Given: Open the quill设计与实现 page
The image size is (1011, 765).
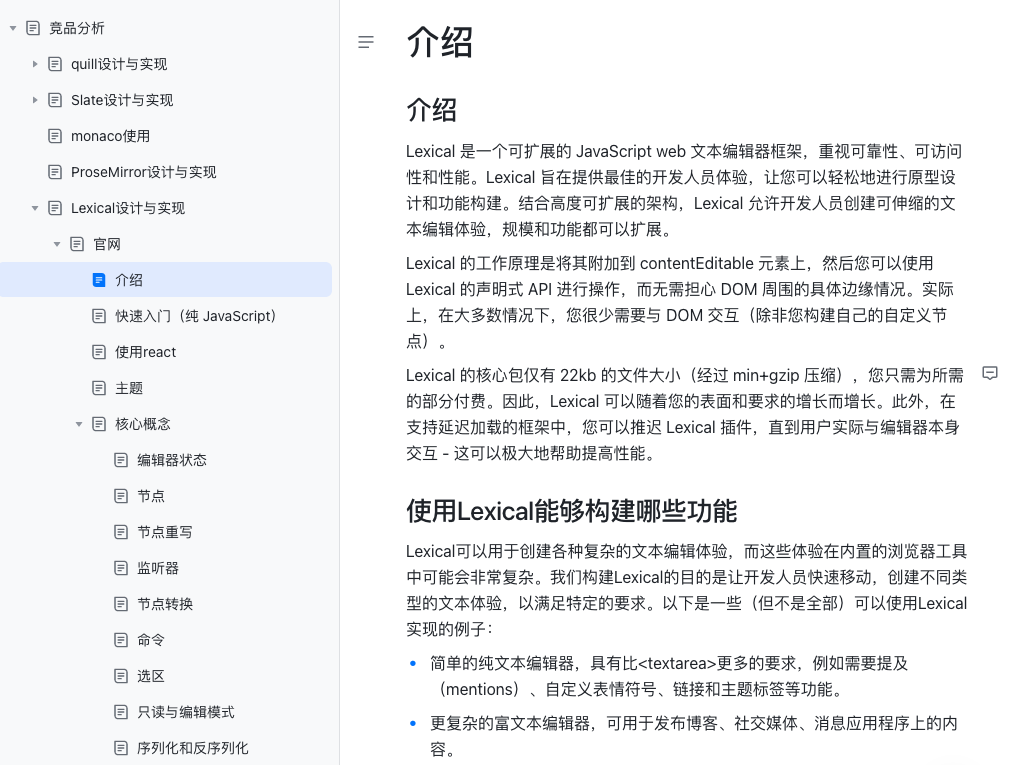Looking at the screenshot, I should tap(119, 65).
